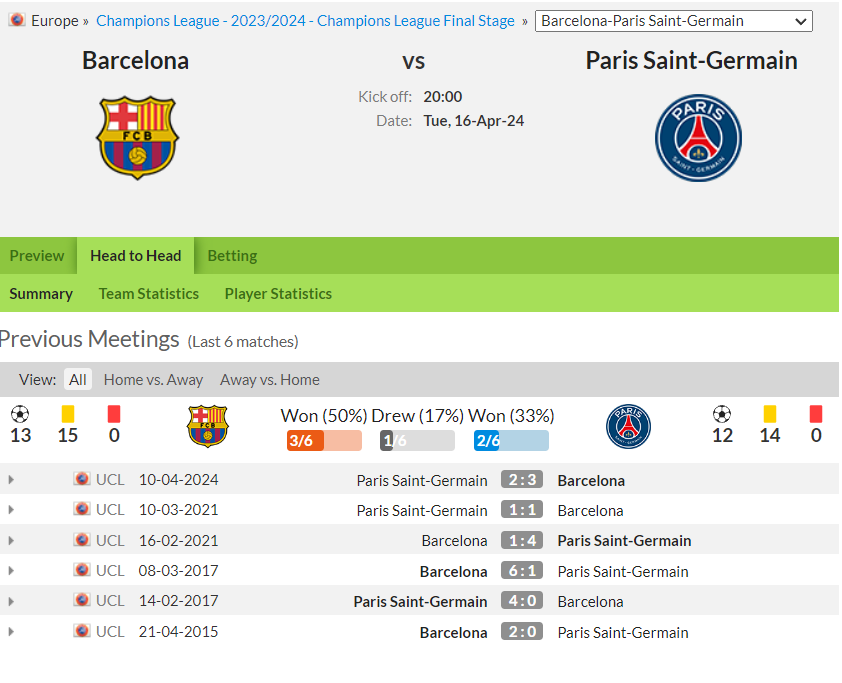The image size is (842, 683).
Task: Open the Barcelona-Paris Saint-Germain match dropdown
Action: click(673, 21)
